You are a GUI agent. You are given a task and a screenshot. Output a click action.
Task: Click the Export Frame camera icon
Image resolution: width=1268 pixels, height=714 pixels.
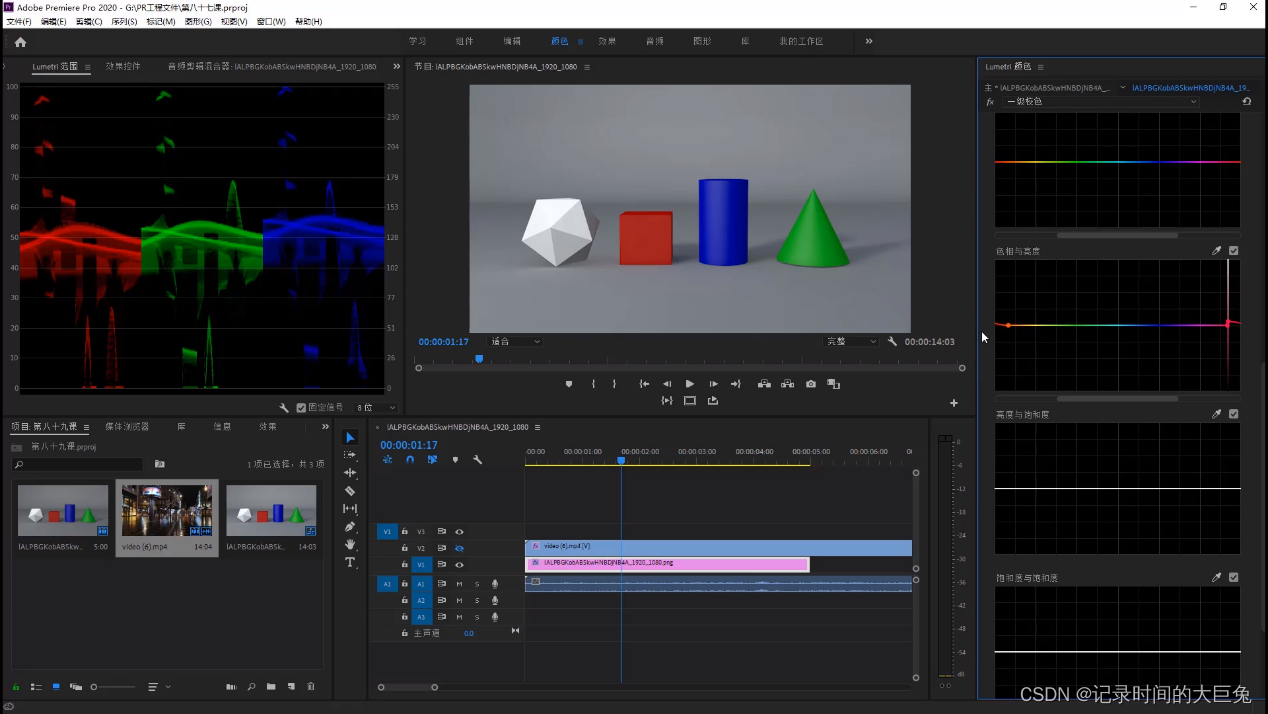pyautogui.click(x=811, y=384)
